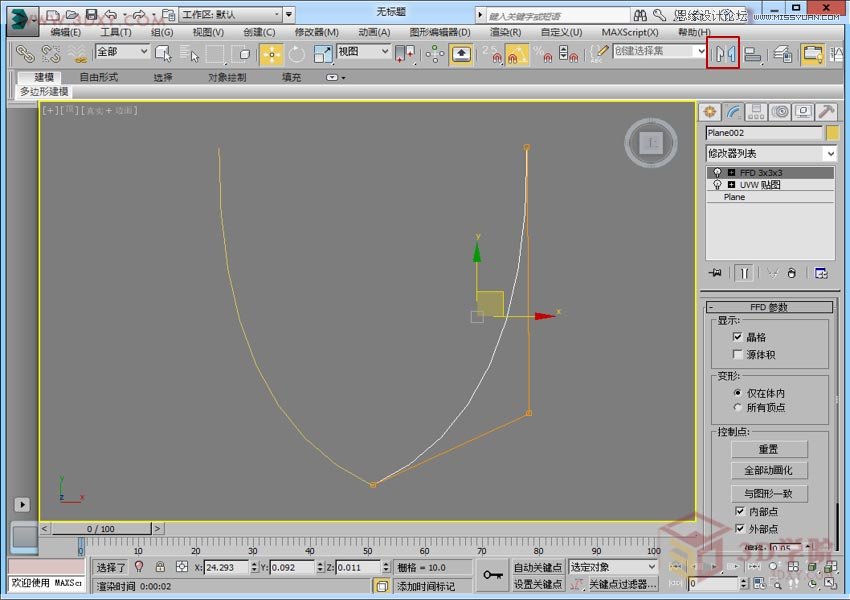This screenshot has height=600, width=850.
Task: Open the 选定对象 key filter dropdown
Action: pyautogui.click(x=613, y=567)
